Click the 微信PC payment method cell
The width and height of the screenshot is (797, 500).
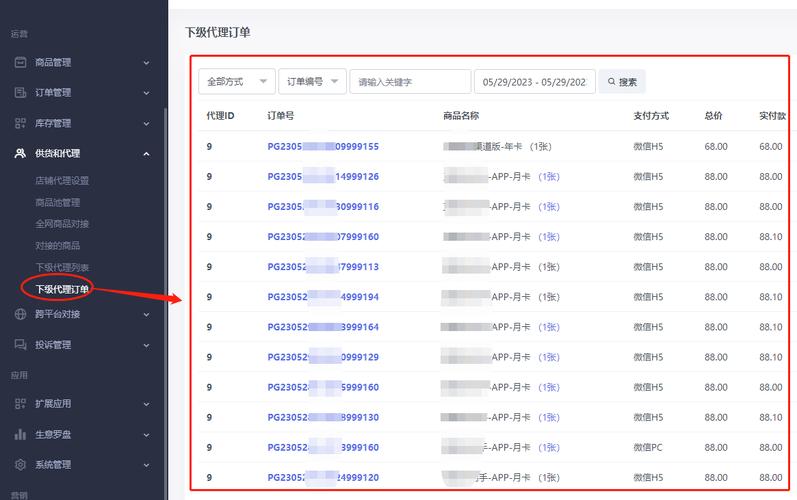pyautogui.click(x=648, y=447)
